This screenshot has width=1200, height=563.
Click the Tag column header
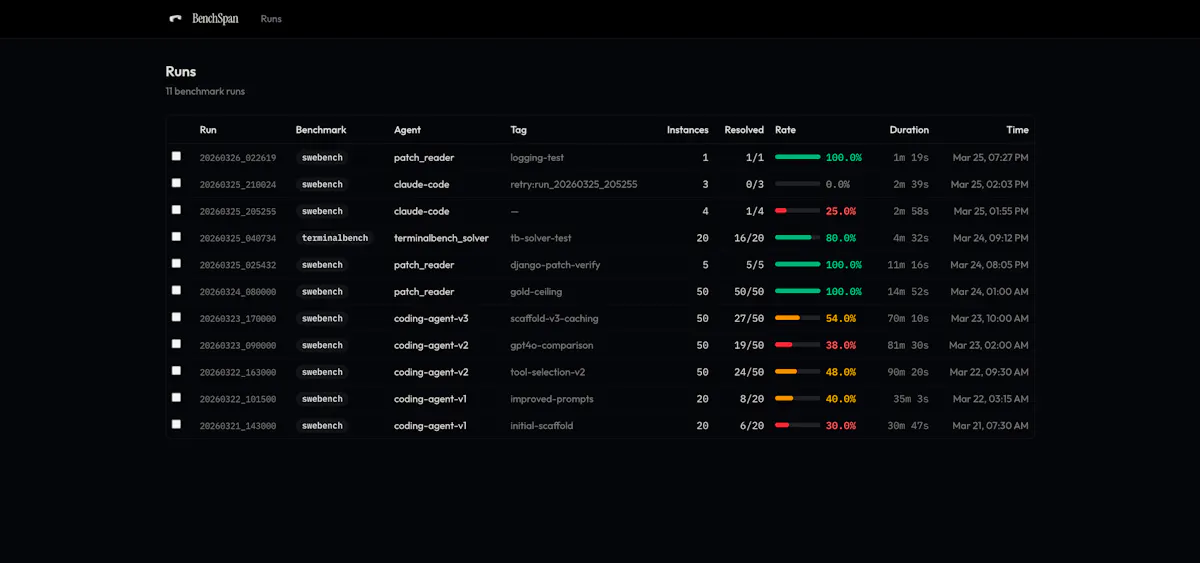click(x=518, y=130)
